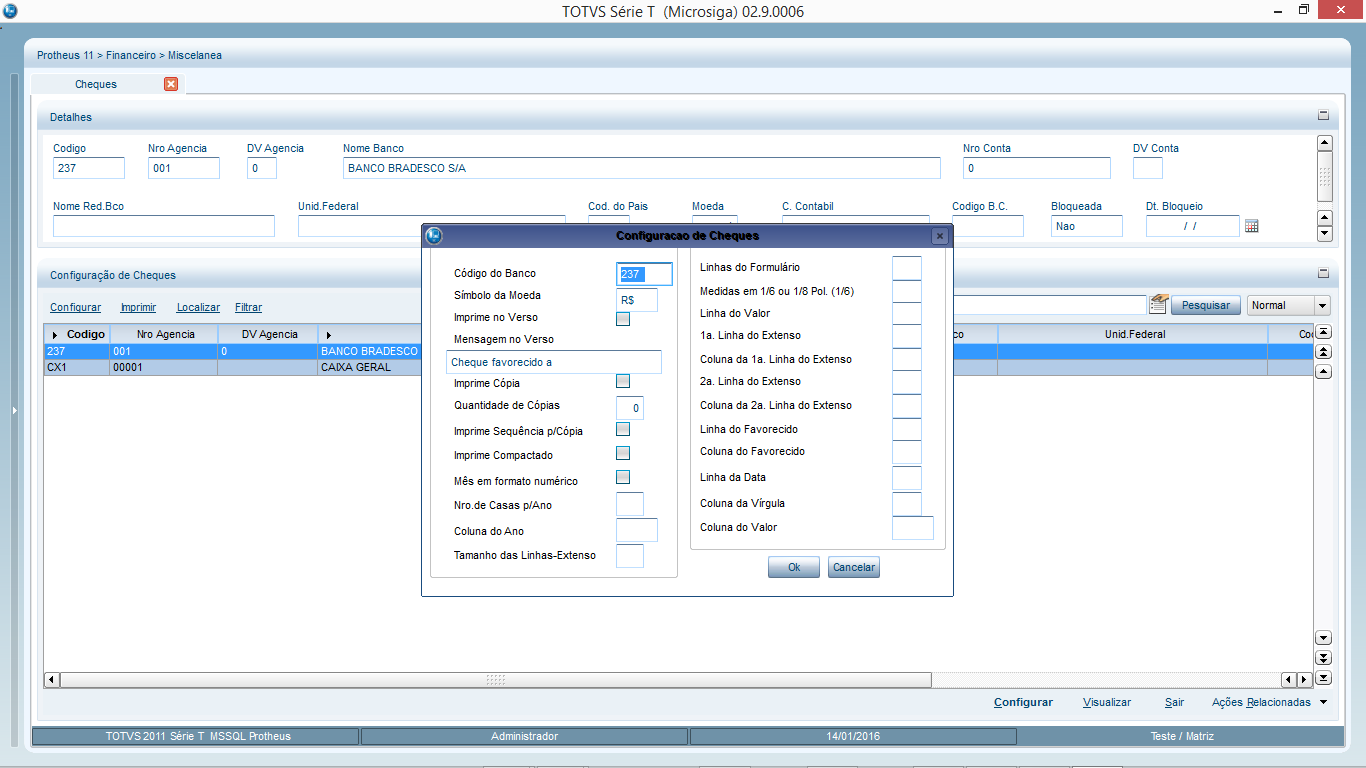Toggle Imprime Sequência p/Cópia checkbox
The width and height of the screenshot is (1366, 768).
pos(623,429)
